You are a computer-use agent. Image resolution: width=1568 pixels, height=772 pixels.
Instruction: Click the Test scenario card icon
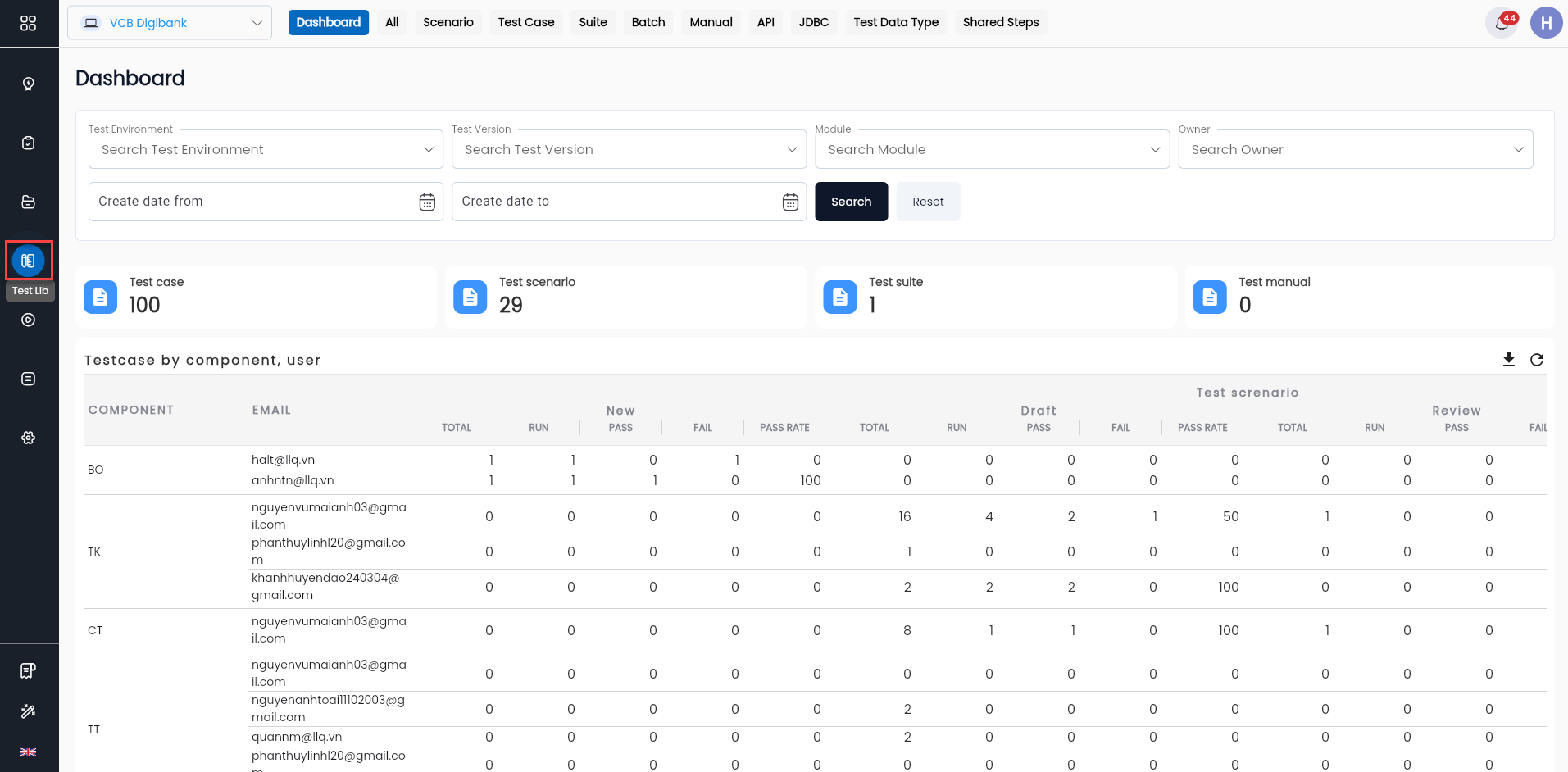tap(470, 297)
